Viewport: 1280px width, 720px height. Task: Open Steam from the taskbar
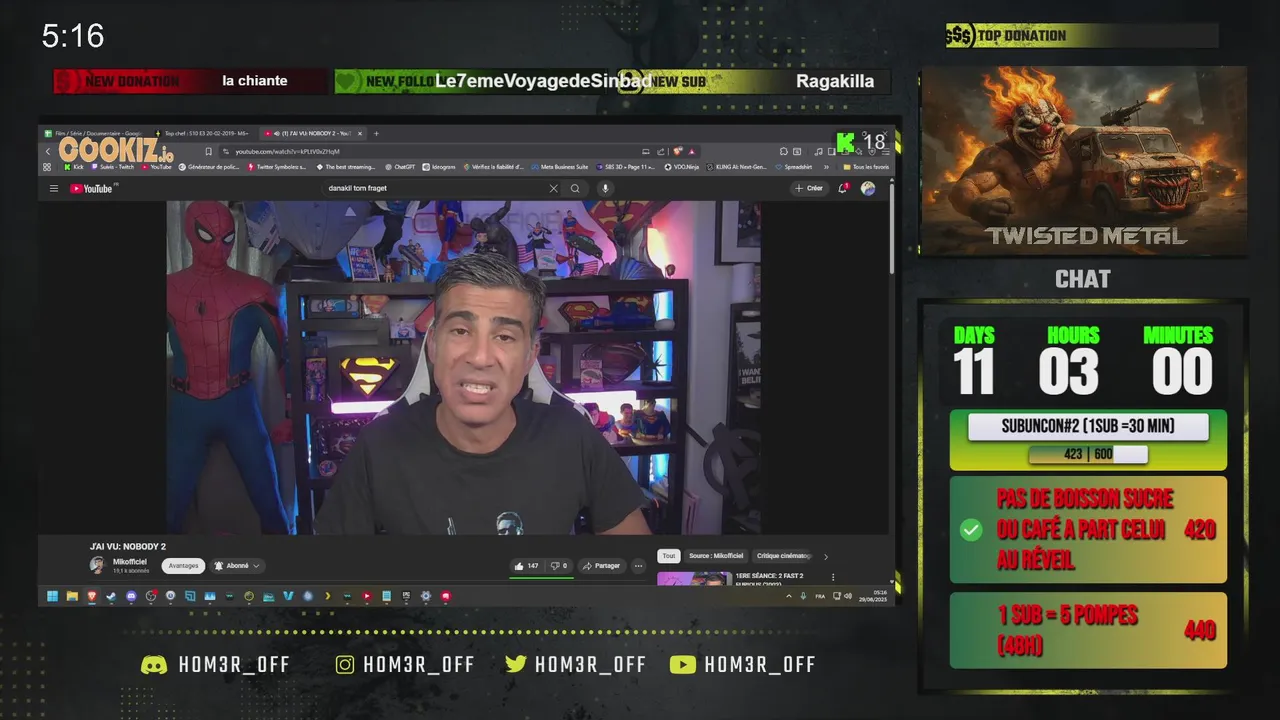point(111,596)
